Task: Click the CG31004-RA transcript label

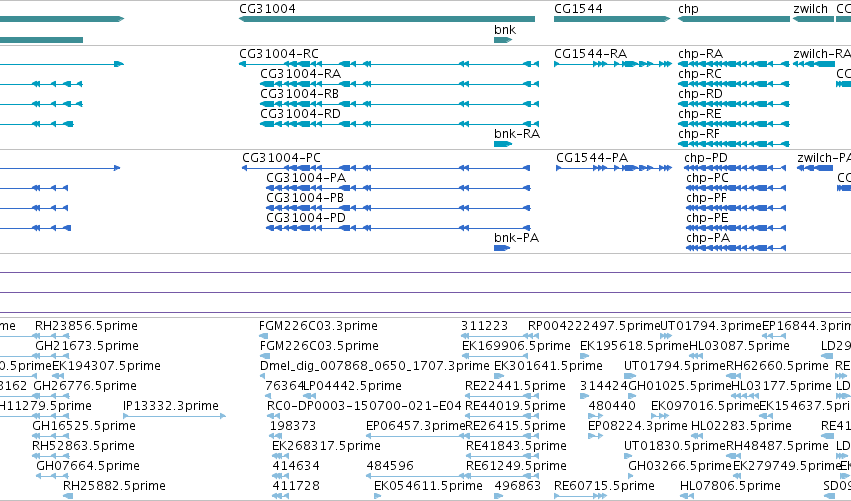Action: coord(301,74)
